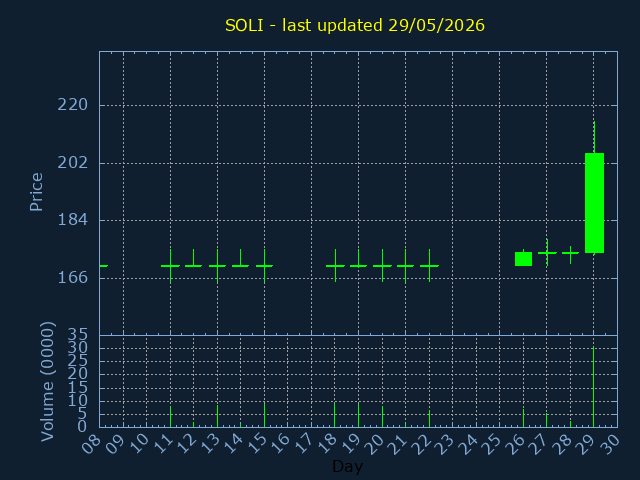Click the day 27 candlestick

(x=547, y=253)
